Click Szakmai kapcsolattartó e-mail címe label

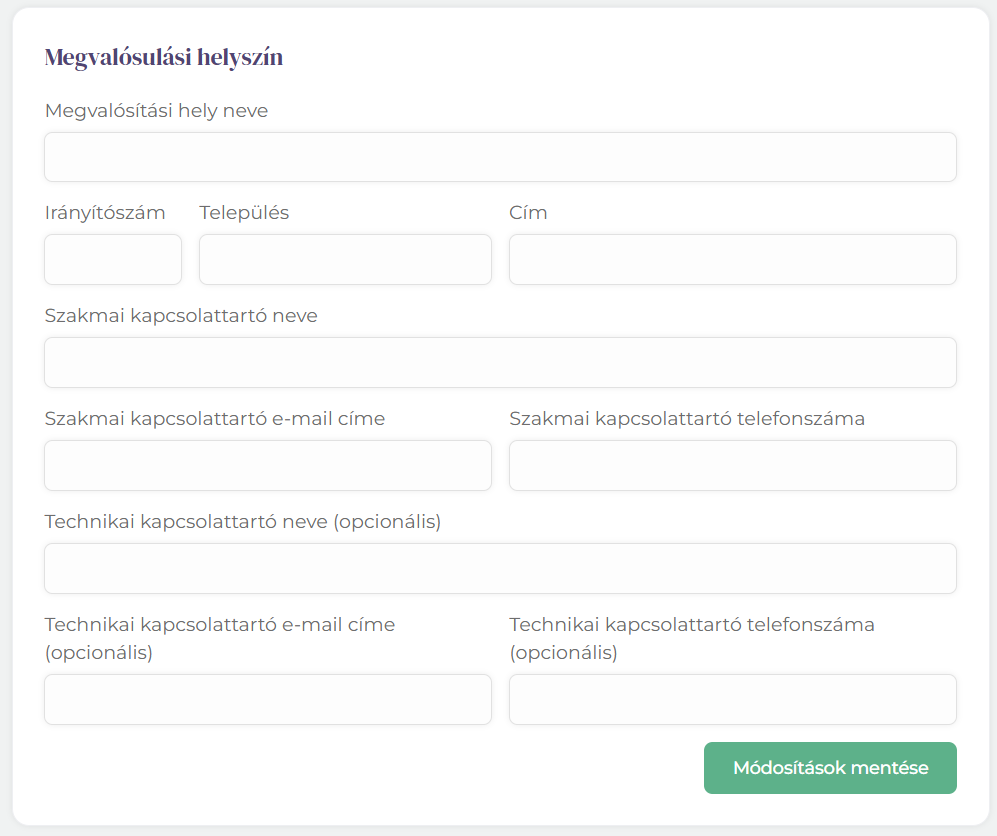point(215,418)
